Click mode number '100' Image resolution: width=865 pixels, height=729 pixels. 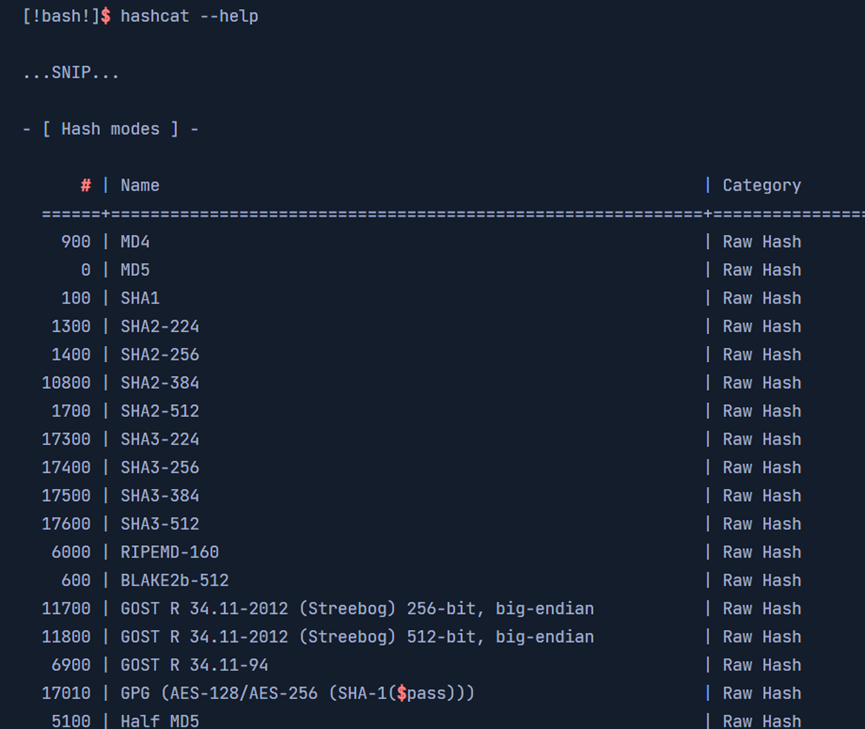76,298
